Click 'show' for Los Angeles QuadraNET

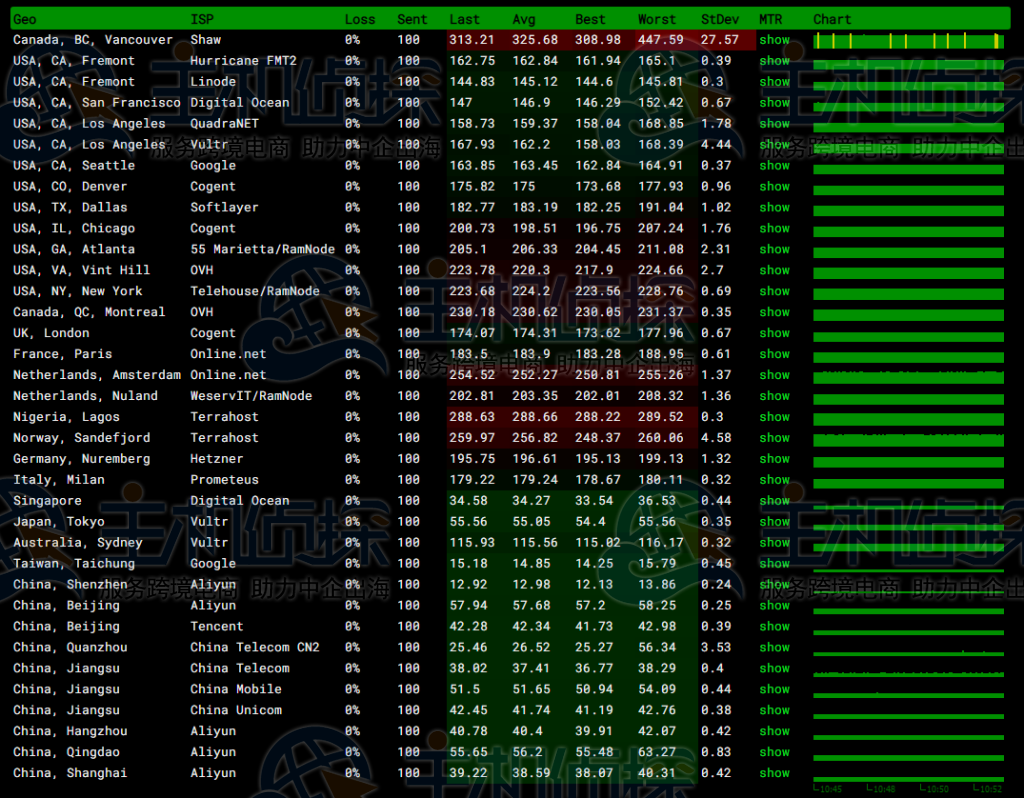pyautogui.click(x=774, y=123)
